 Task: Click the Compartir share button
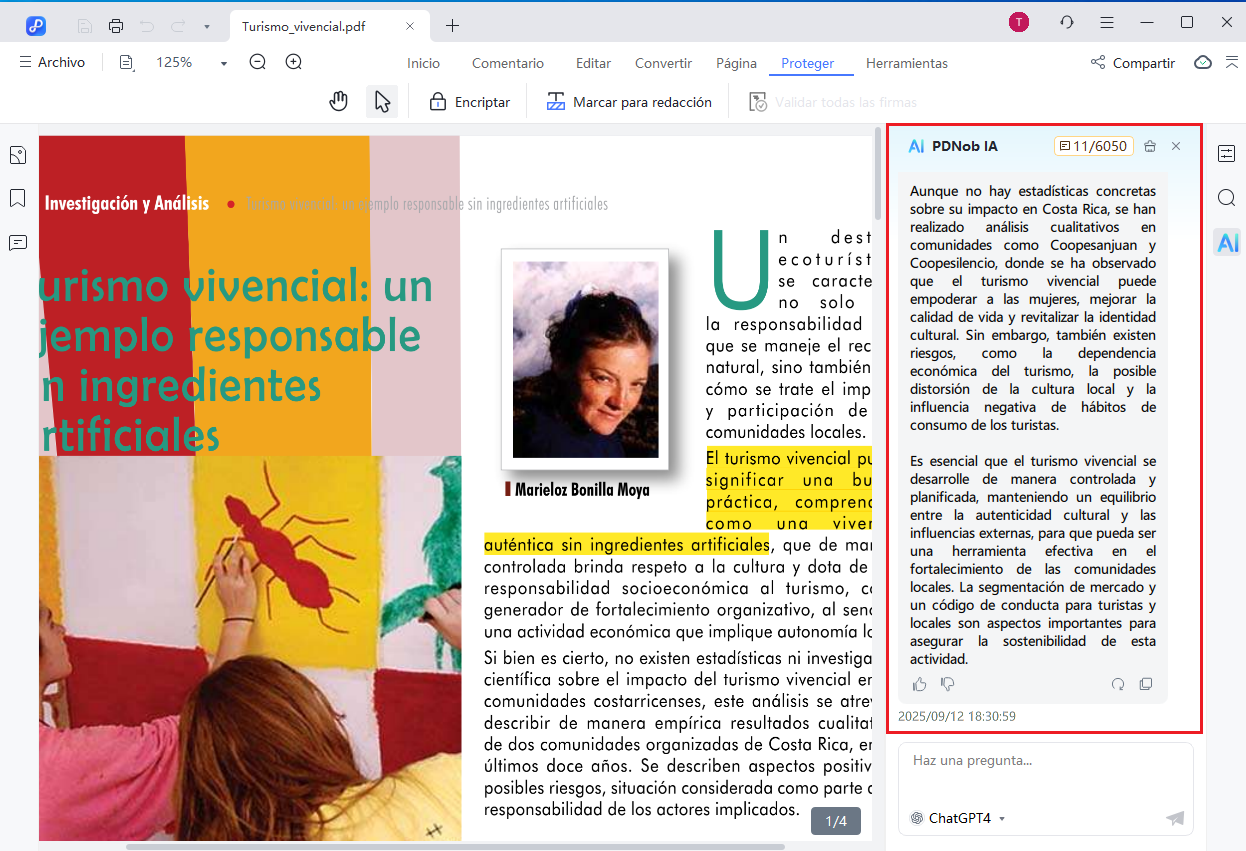[x=1132, y=63]
